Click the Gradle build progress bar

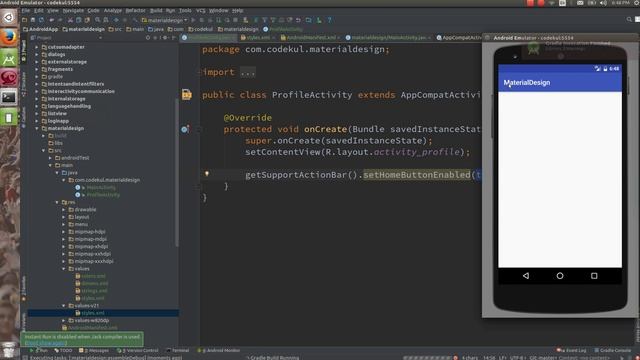tap(428, 358)
